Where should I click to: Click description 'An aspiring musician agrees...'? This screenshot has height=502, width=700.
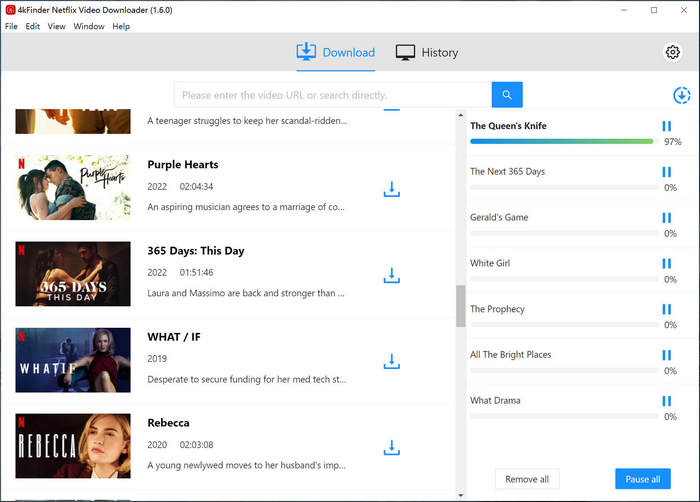coord(246,207)
